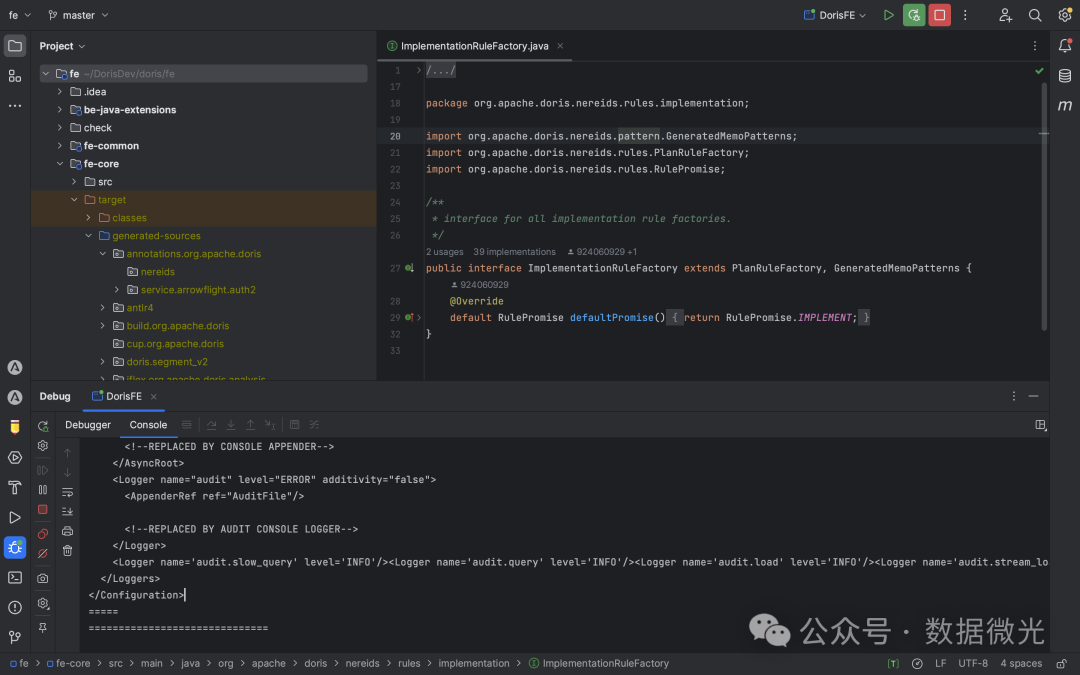Switch to the Debugger tab
1080x675 pixels.
coord(88,425)
